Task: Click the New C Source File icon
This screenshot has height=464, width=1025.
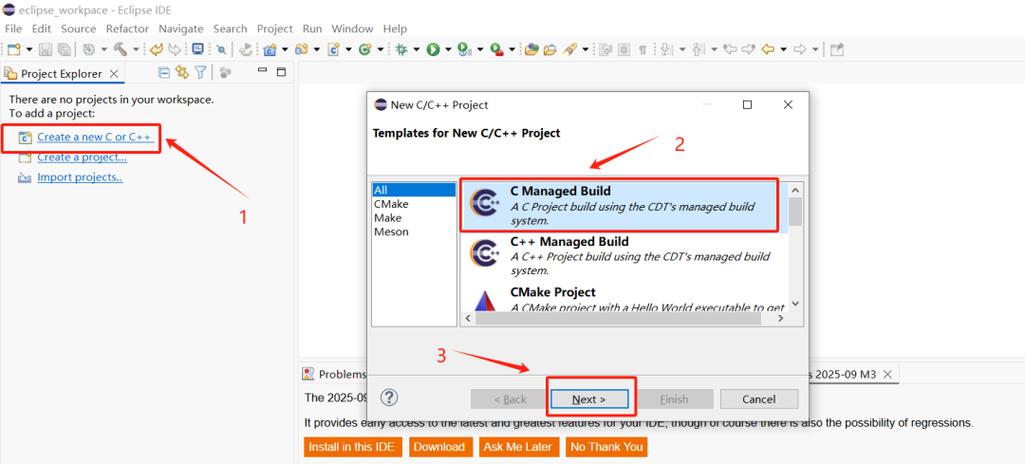Action: pos(333,49)
